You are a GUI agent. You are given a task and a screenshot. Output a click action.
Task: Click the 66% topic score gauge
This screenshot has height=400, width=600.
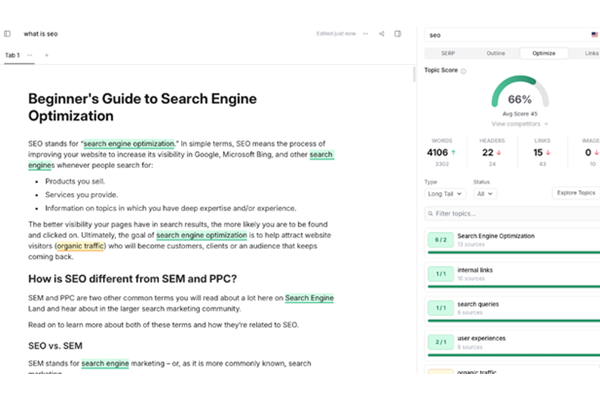point(519,97)
